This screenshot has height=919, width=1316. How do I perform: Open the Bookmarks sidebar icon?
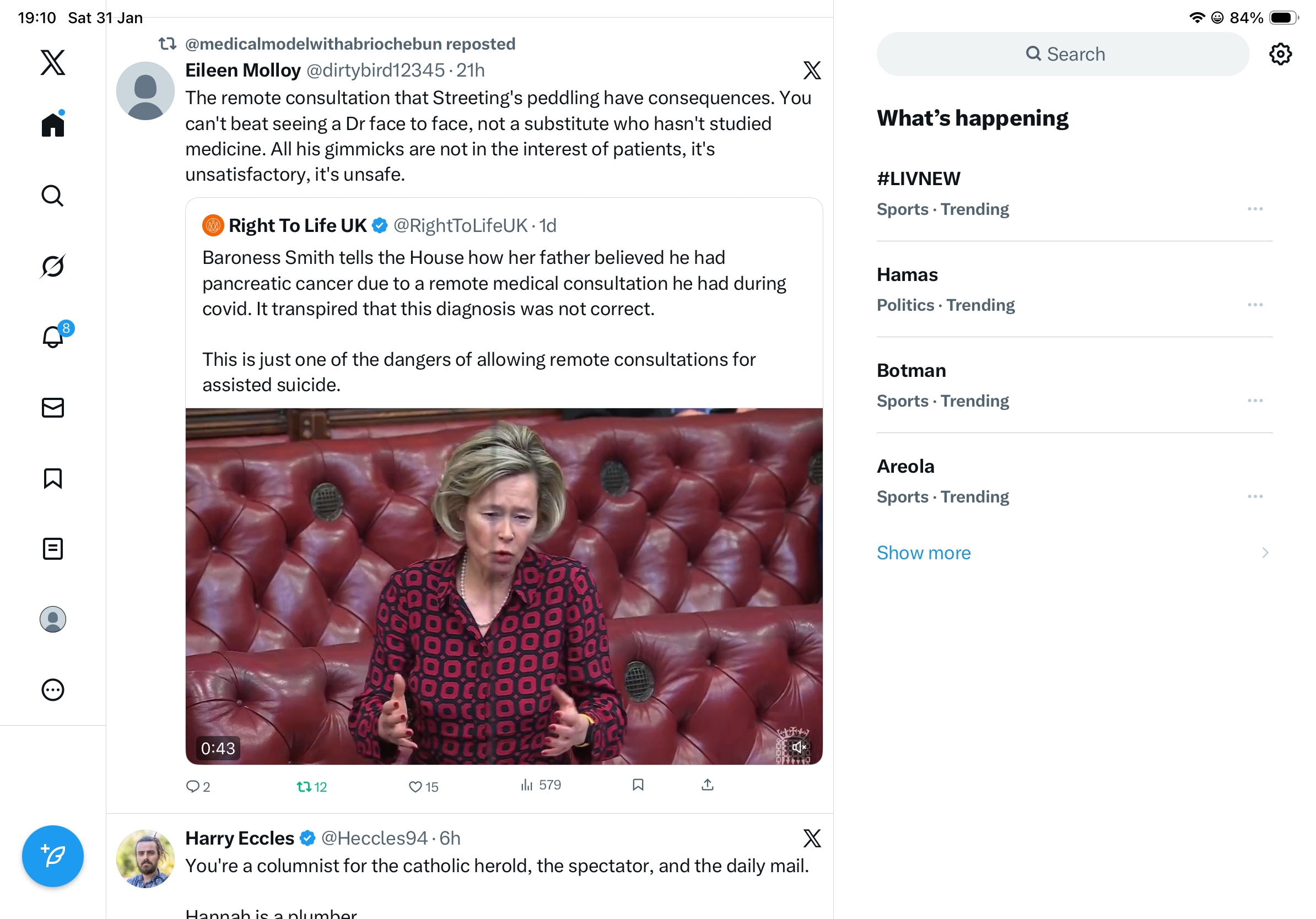coord(53,478)
